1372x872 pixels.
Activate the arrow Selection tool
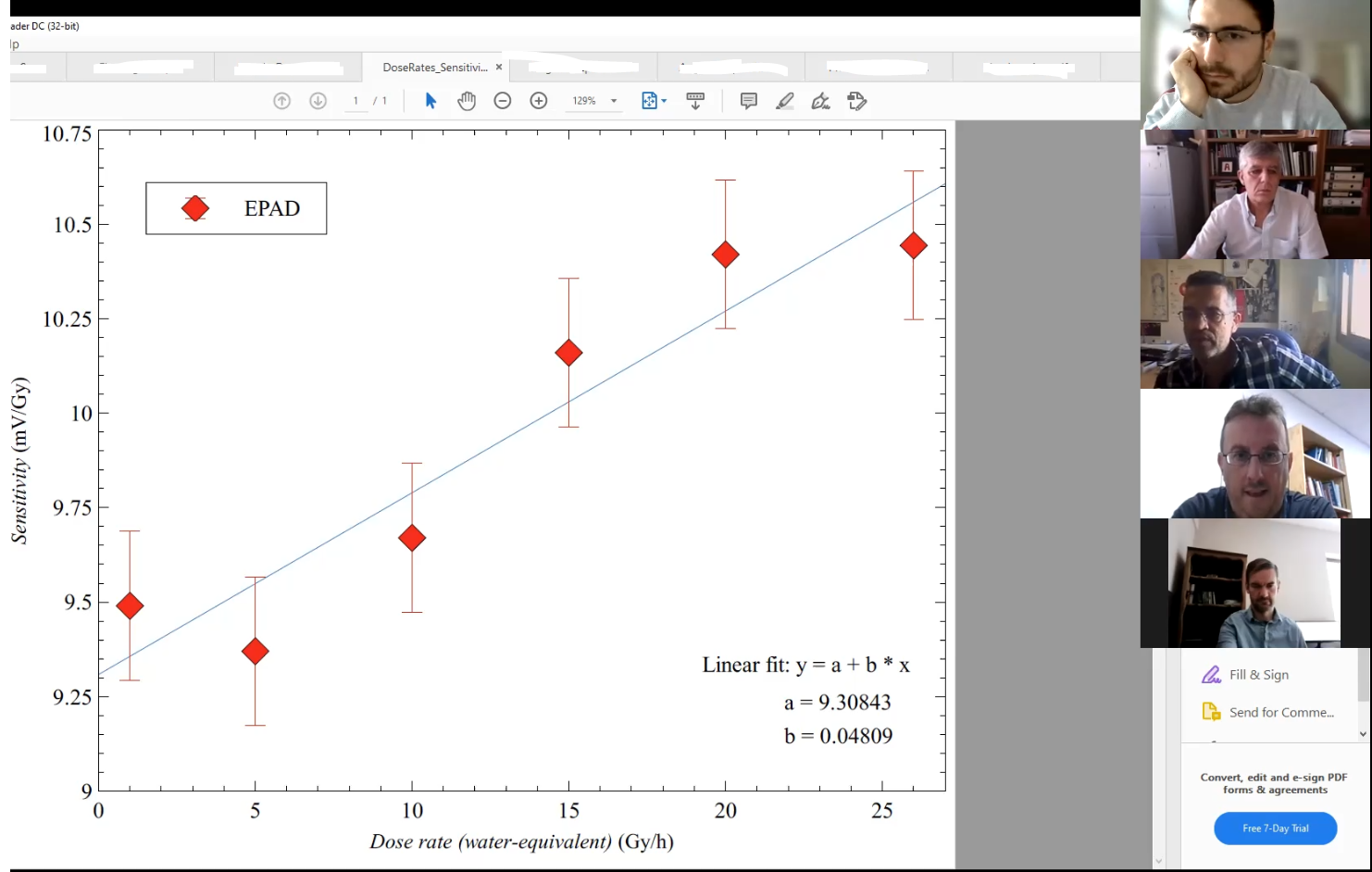tap(430, 101)
